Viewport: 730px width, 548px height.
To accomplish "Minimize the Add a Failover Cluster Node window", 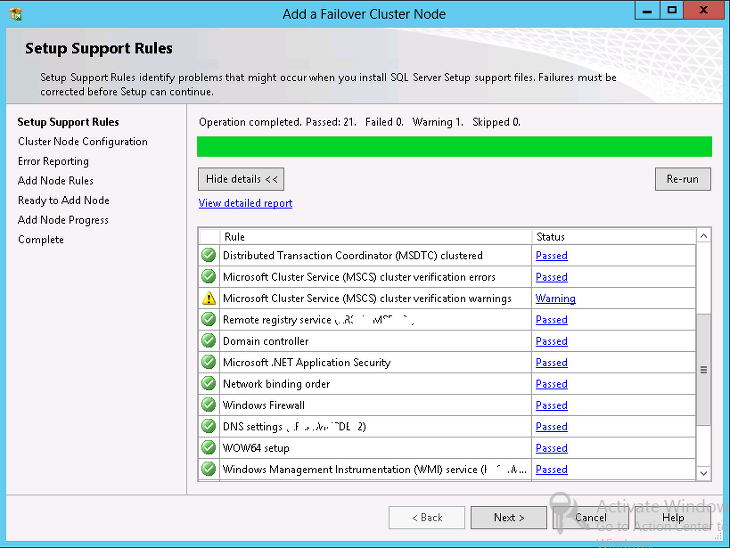I will pyautogui.click(x=647, y=11).
